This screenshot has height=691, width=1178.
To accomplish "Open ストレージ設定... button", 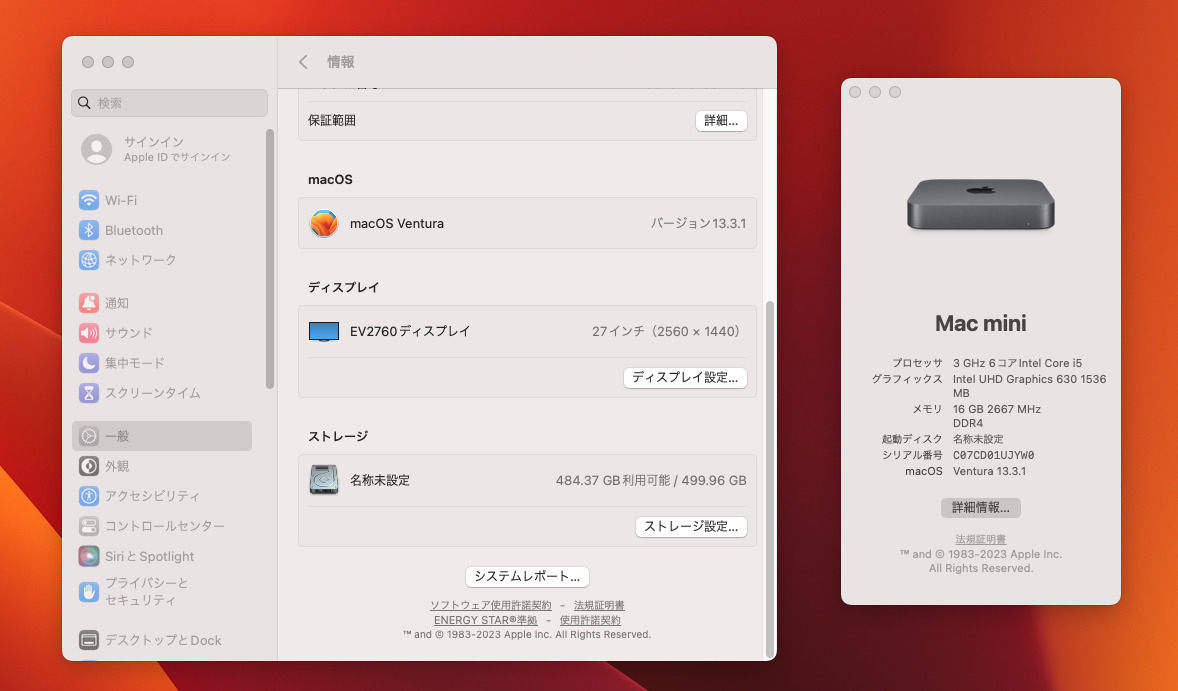I will (x=691, y=527).
